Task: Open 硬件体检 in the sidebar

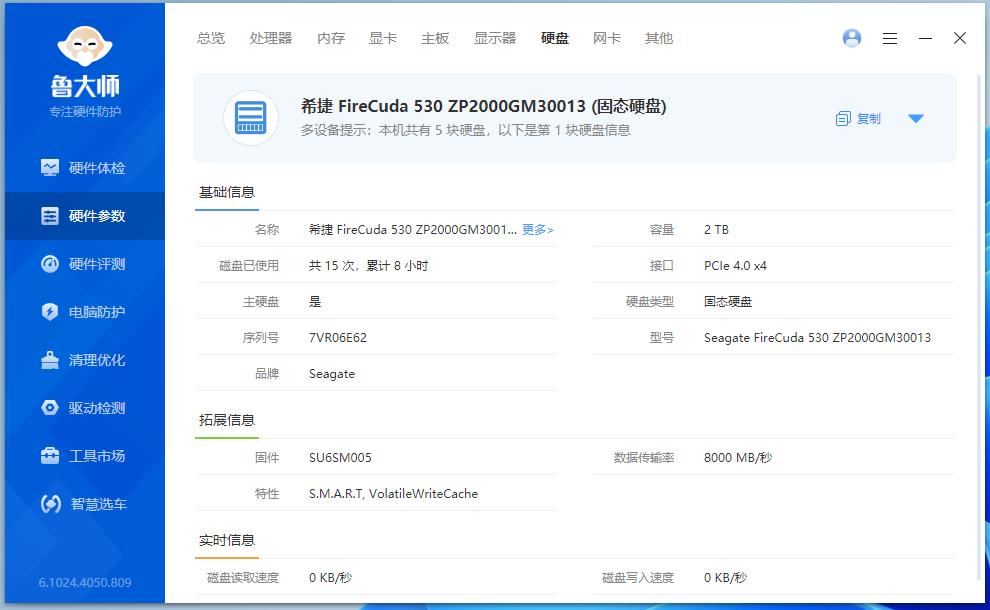Action: [x=85, y=168]
